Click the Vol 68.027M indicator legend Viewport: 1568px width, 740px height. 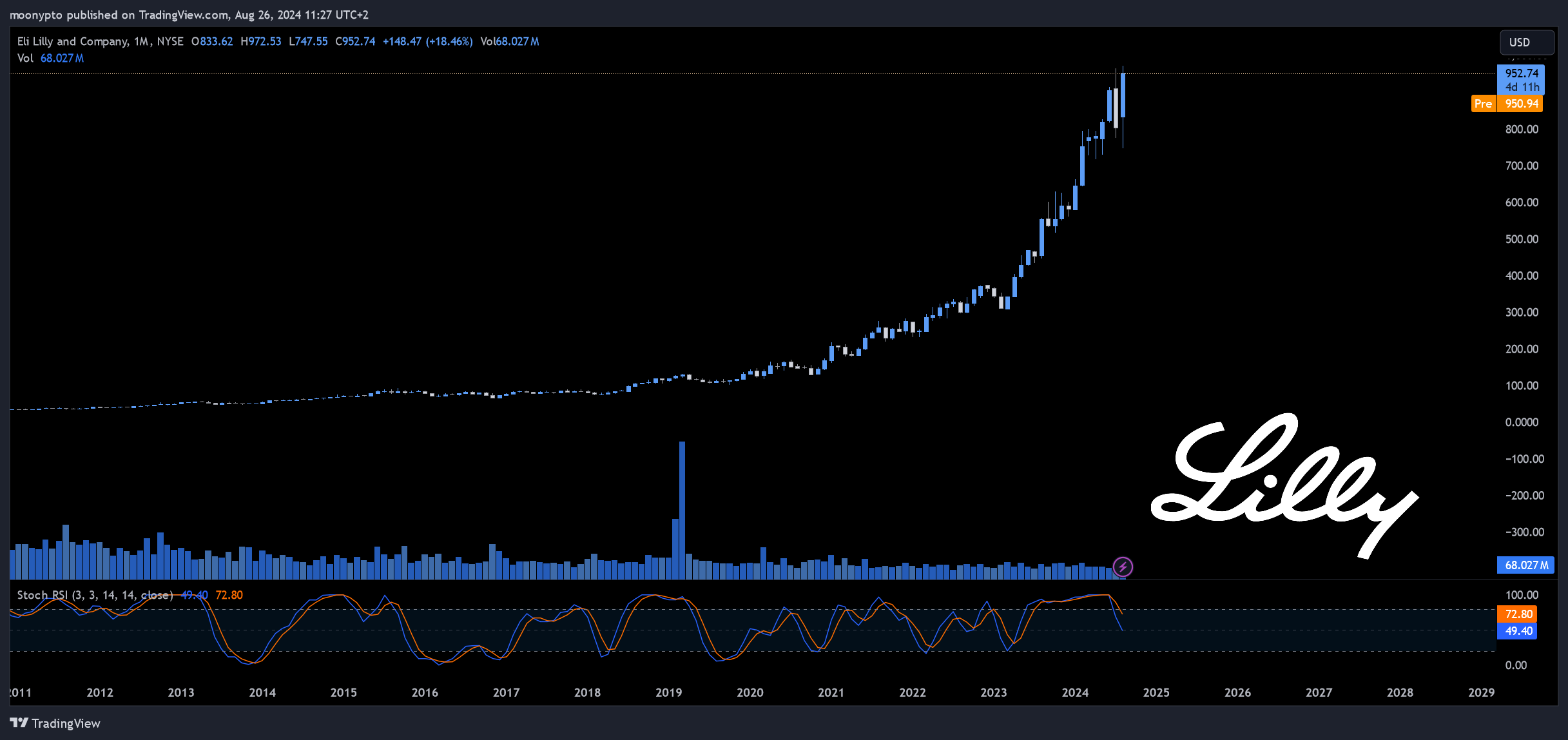point(50,58)
